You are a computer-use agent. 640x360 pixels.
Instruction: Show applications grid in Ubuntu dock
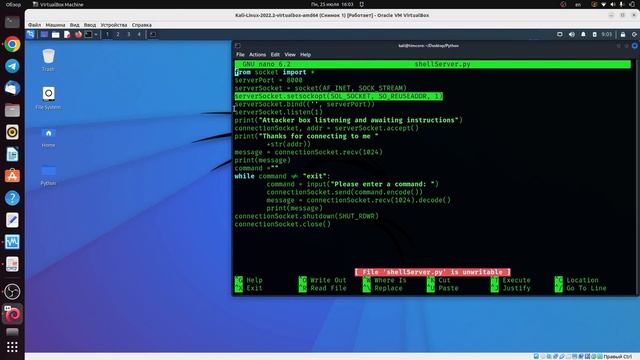[x=12, y=347]
